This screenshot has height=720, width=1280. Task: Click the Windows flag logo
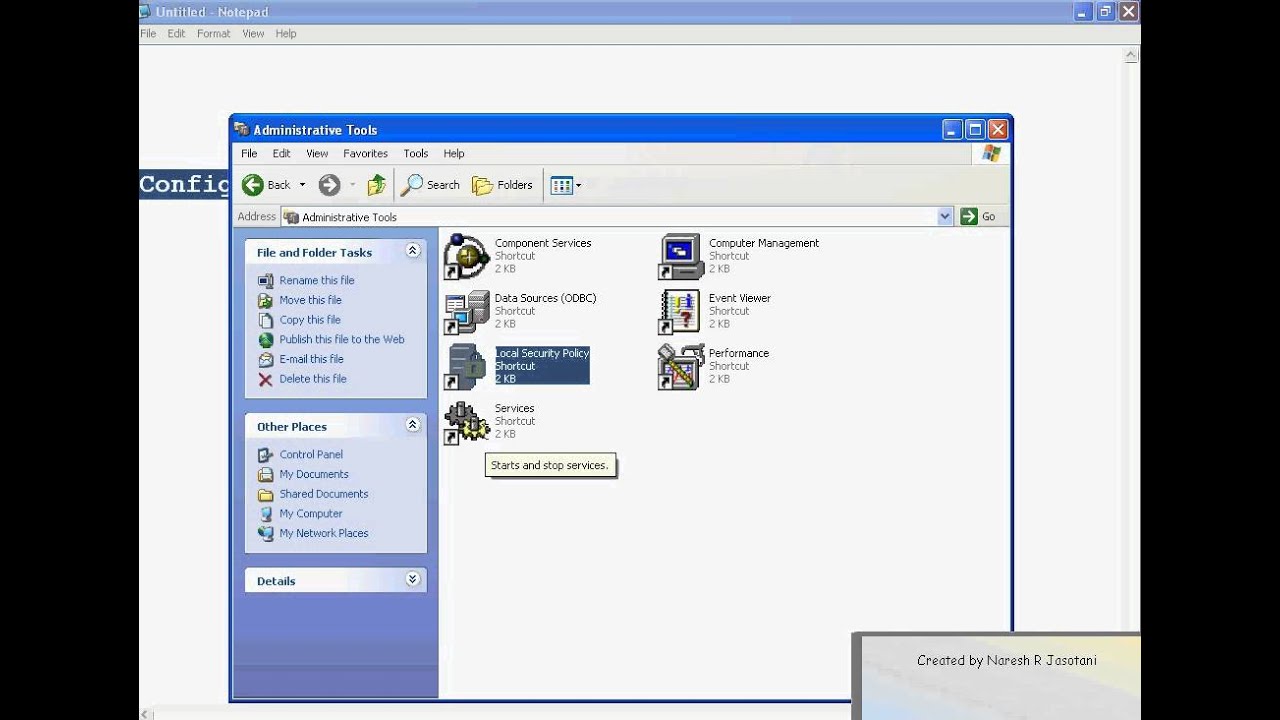click(991, 153)
